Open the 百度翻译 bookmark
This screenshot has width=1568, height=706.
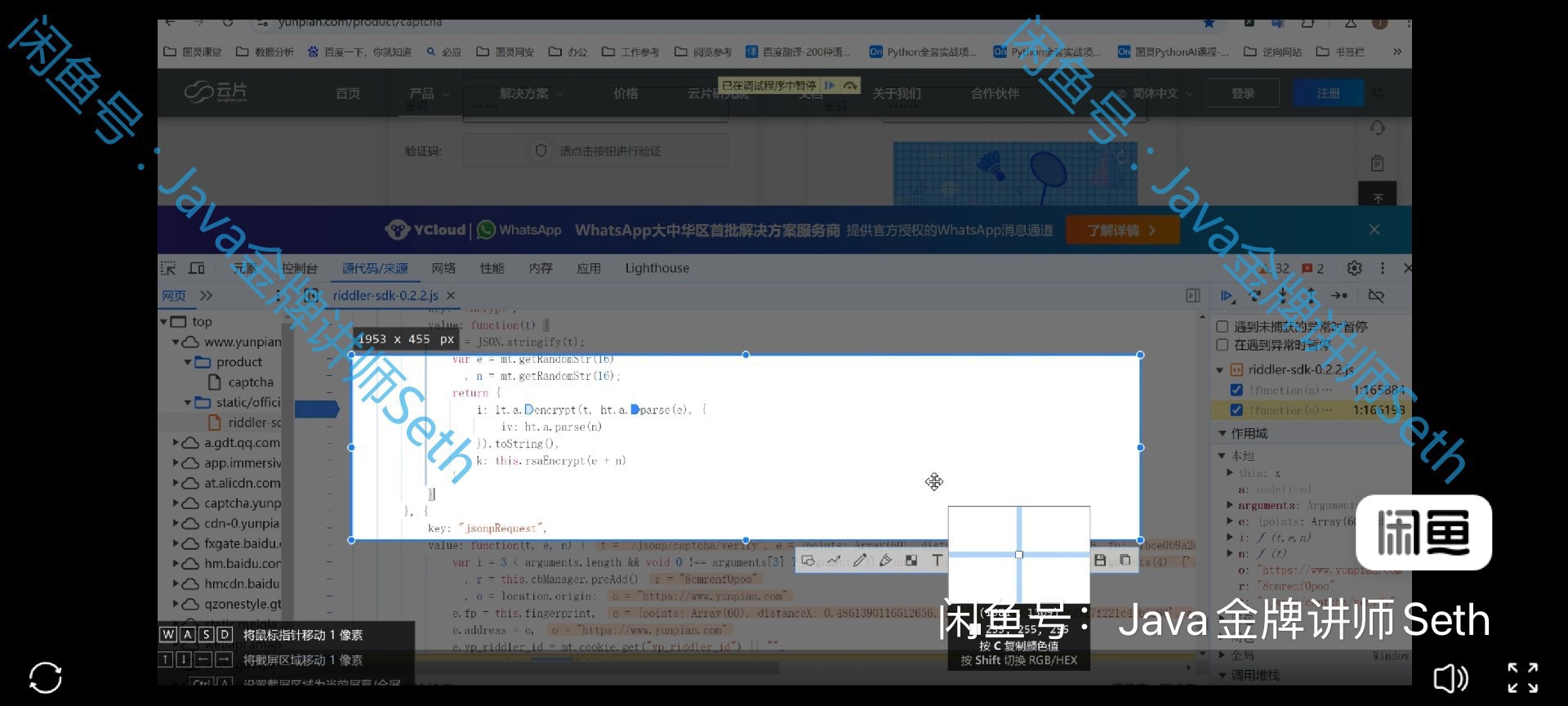(798, 51)
